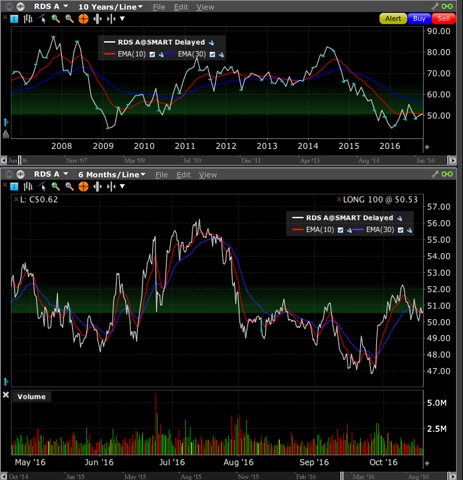
Task: Click right scroll arrow on top timeline scrollbar
Action: click(x=452, y=161)
